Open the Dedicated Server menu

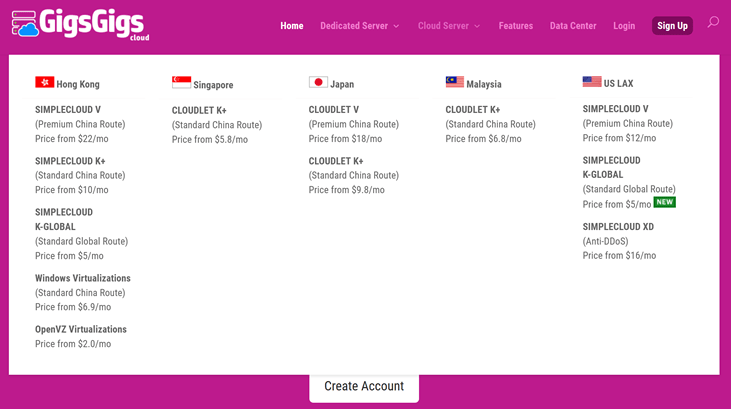pos(354,26)
